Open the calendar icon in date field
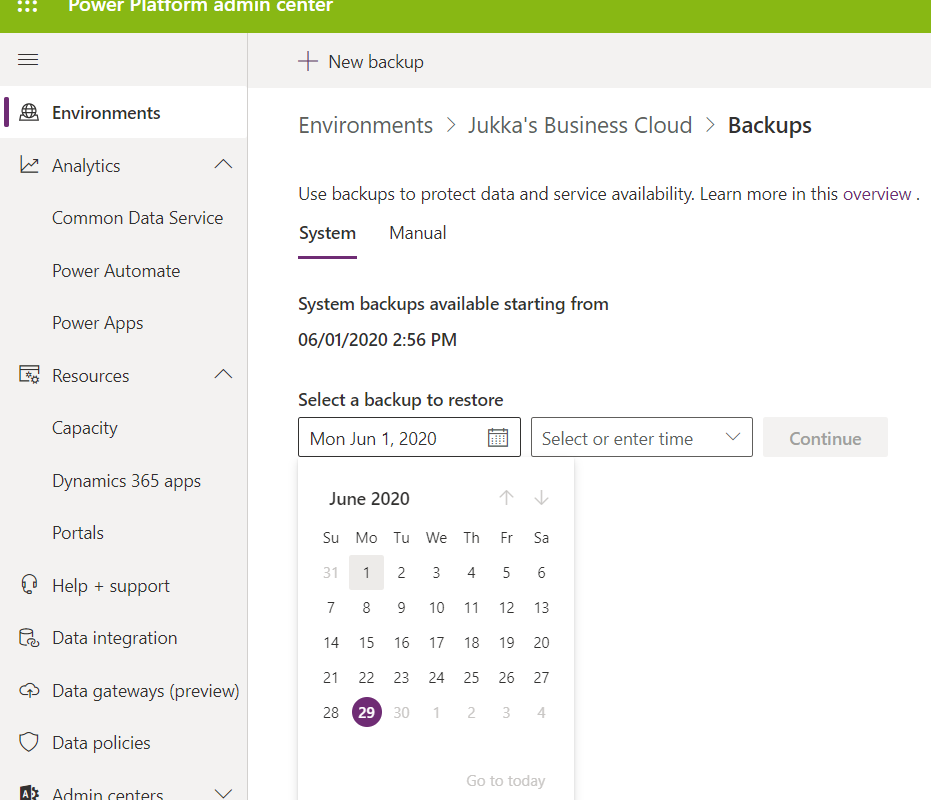 click(x=498, y=438)
